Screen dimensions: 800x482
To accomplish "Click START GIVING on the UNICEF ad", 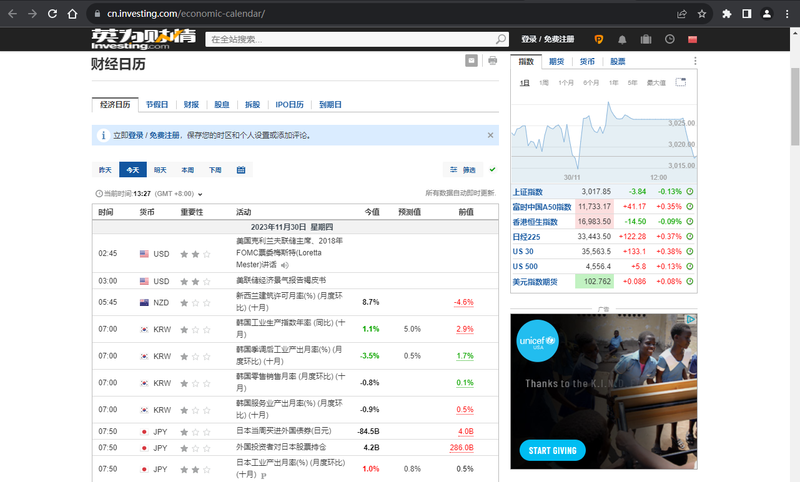I will pos(553,450).
